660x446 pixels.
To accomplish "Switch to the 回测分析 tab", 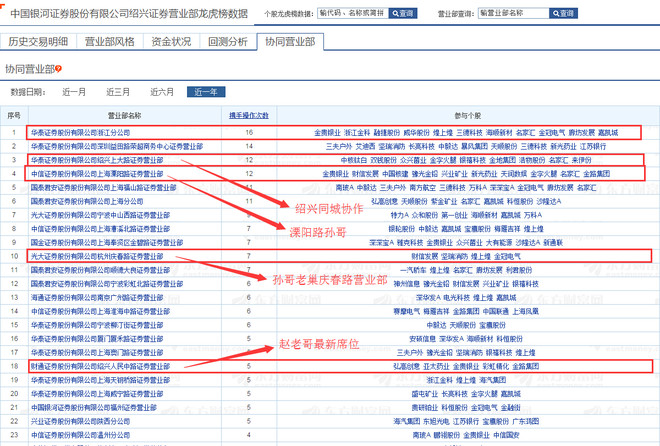I will 228,42.
